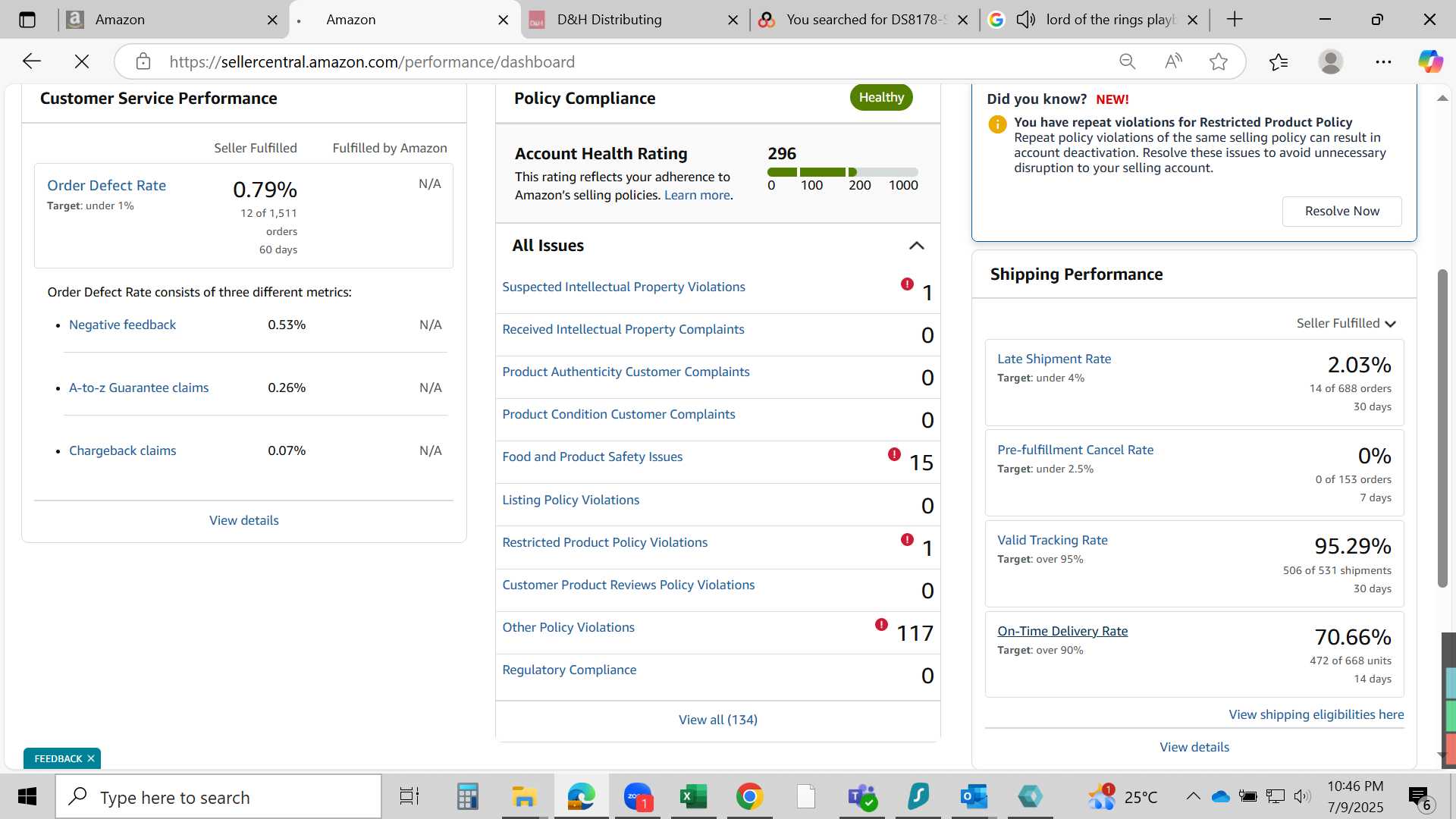Image resolution: width=1456 pixels, height=819 pixels.
Task: Close the FEEDBACK widget
Action: [x=91, y=758]
